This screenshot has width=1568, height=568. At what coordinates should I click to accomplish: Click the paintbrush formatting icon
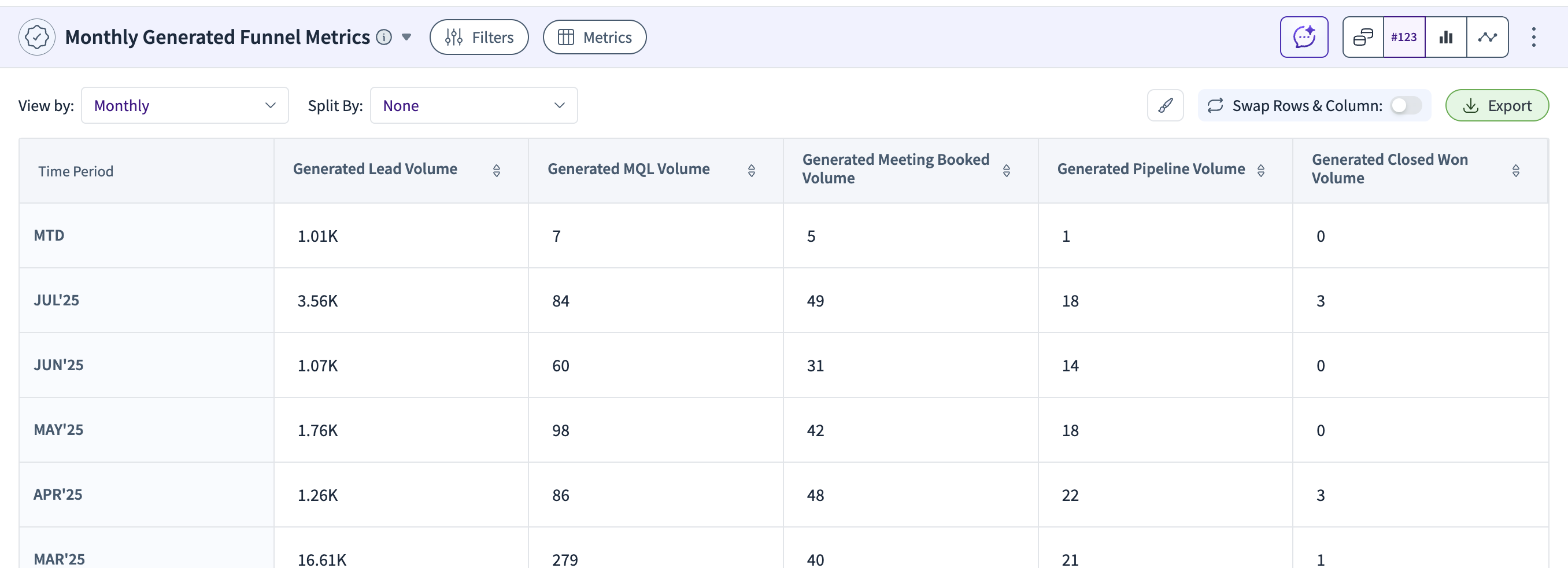pos(1165,105)
